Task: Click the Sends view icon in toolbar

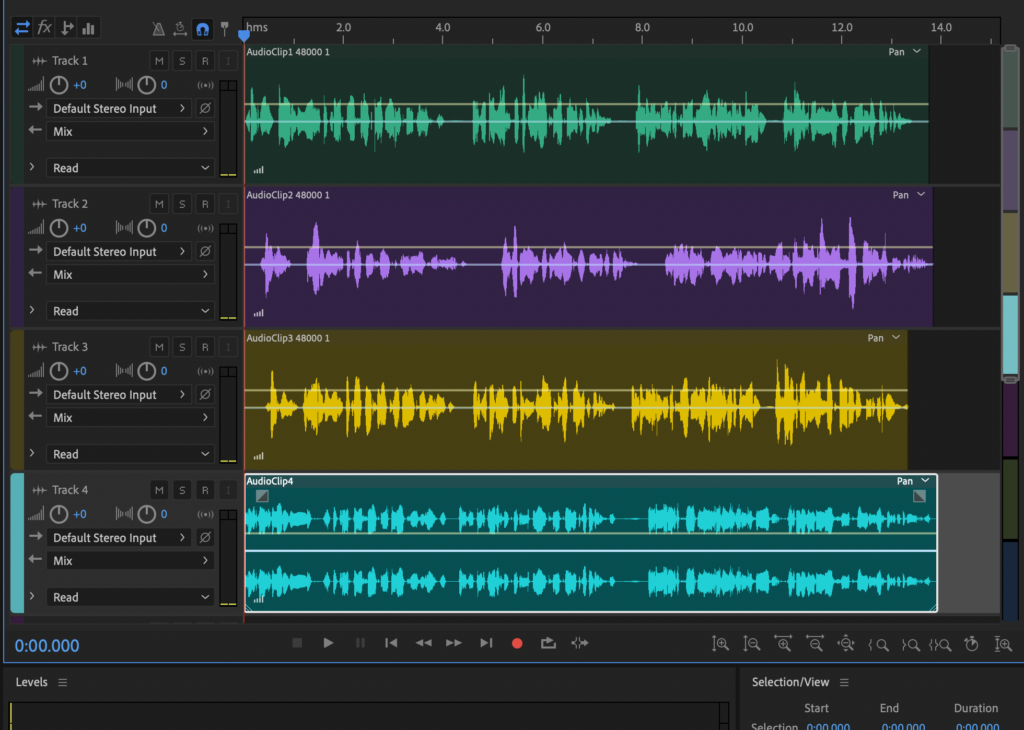Action: 67,28
